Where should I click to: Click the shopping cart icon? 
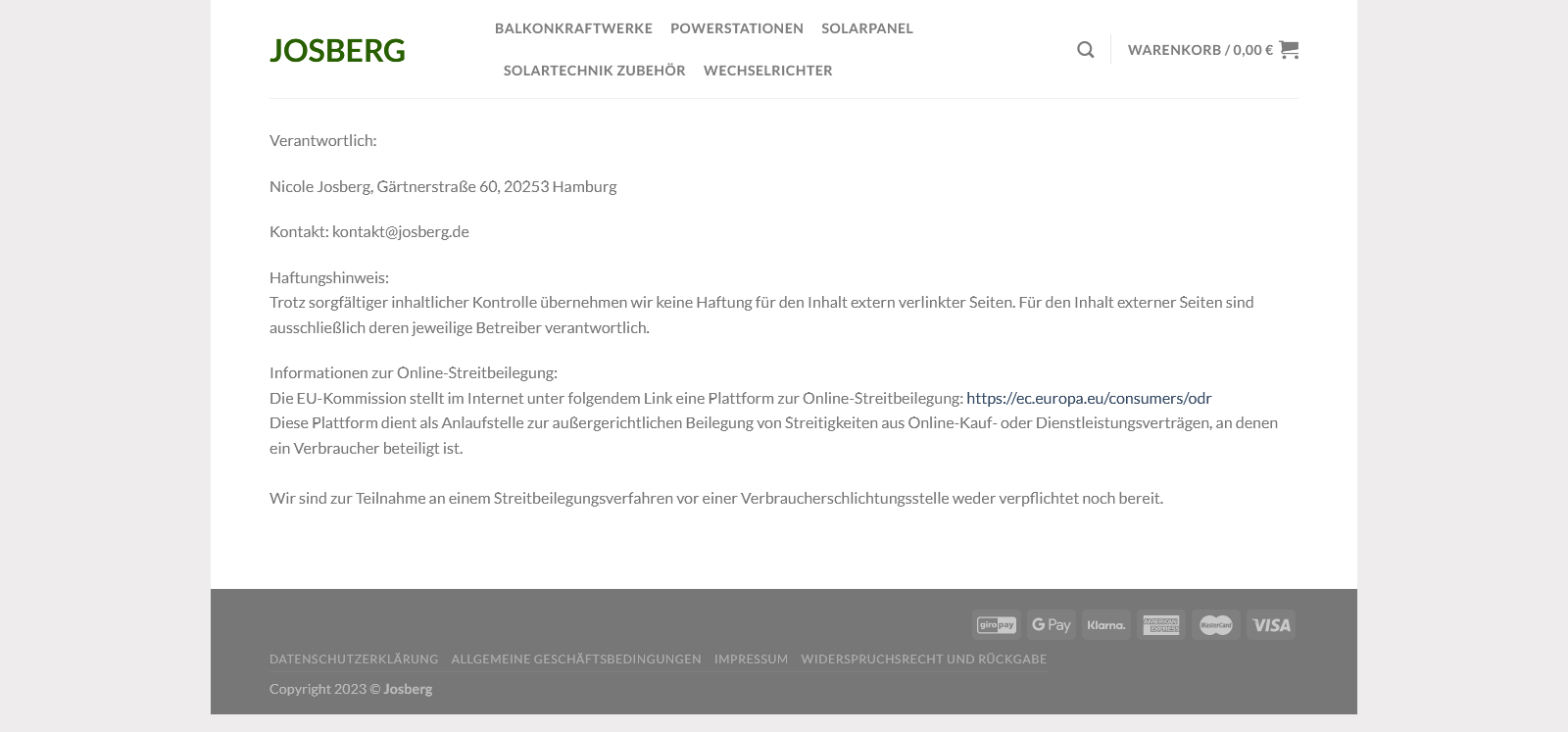coord(1289,49)
